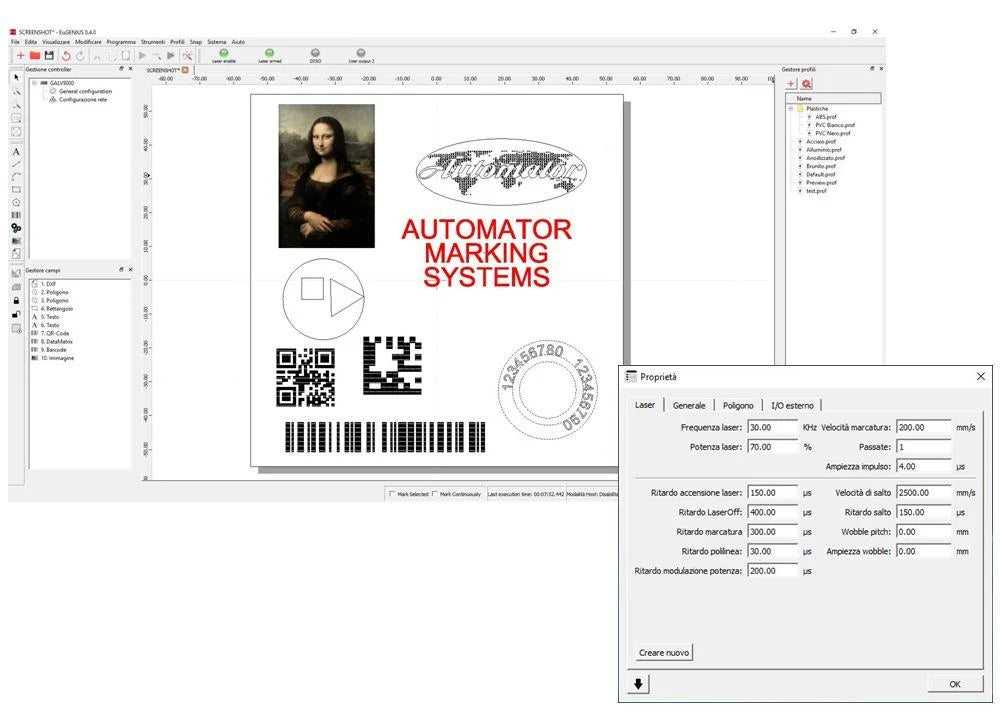The image size is (1000, 722).
Task: Click the DXF import page icon
Action: click(x=17, y=254)
